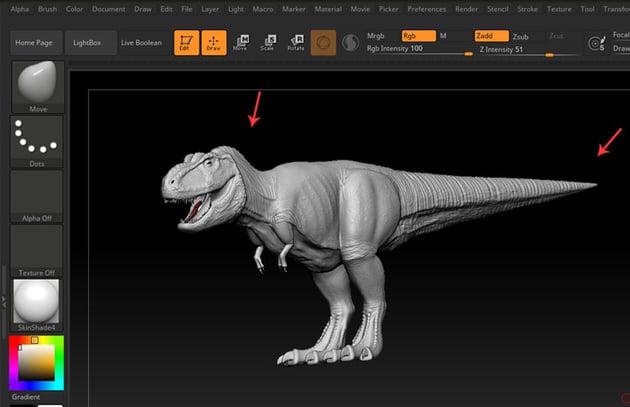Image resolution: width=630 pixels, height=407 pixels.
Task: Open the Alpha menu
Action: [20, 9]
